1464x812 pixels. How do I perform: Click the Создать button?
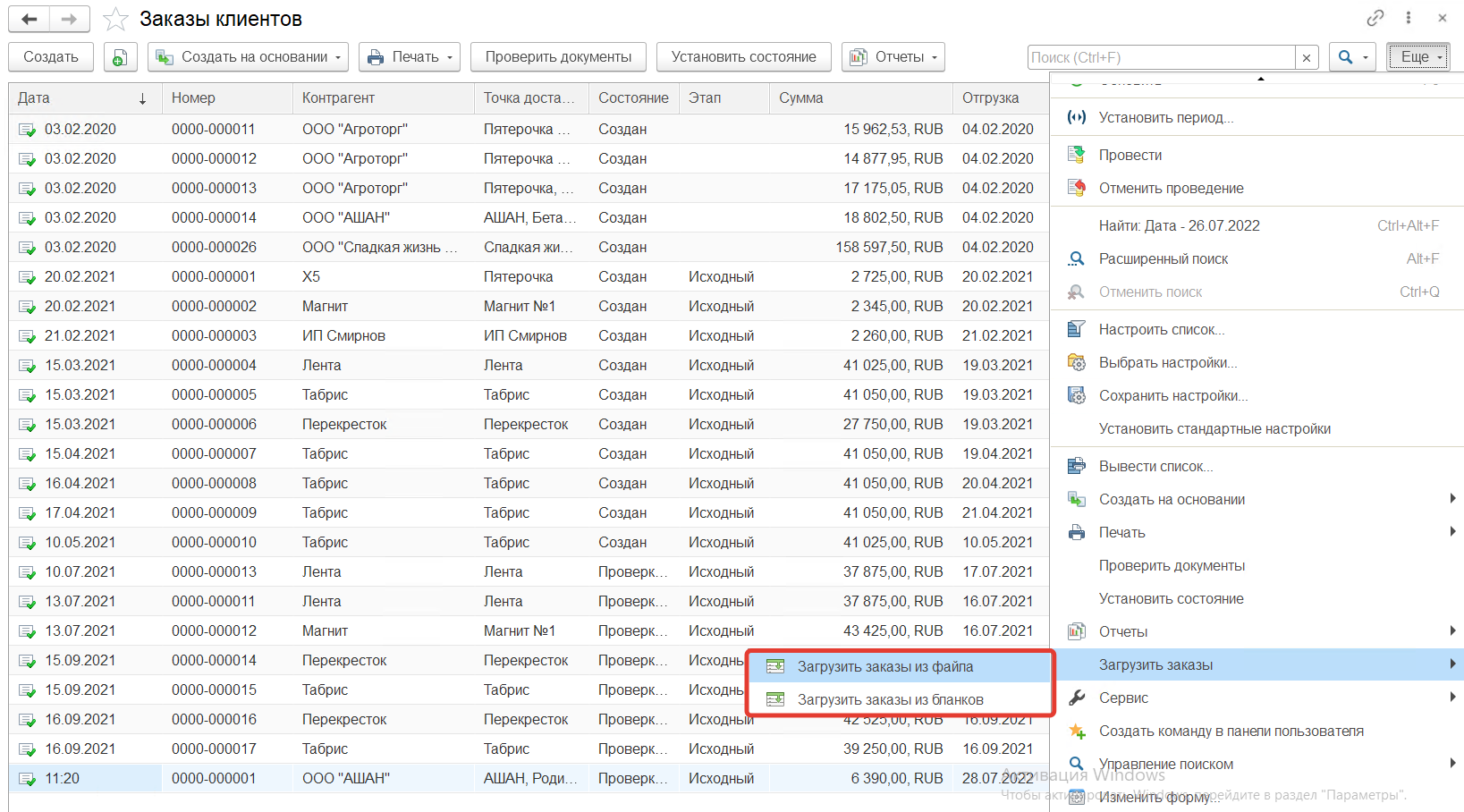(51, 57)
